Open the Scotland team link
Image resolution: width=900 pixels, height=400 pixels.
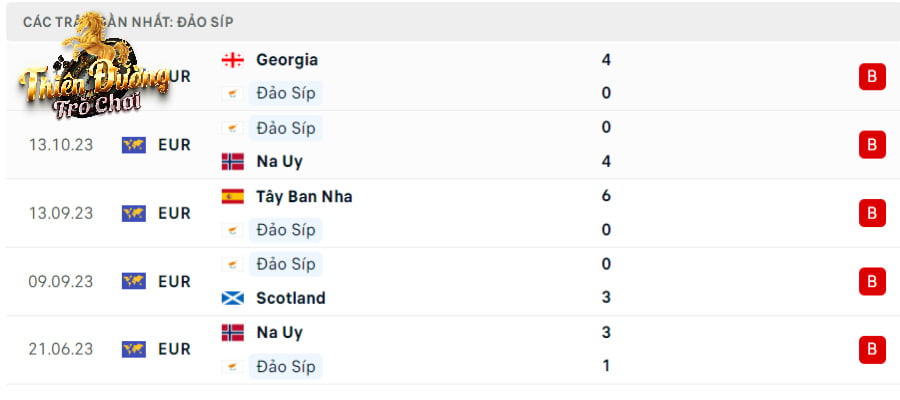pyautogui.click(x=290, y=298)
